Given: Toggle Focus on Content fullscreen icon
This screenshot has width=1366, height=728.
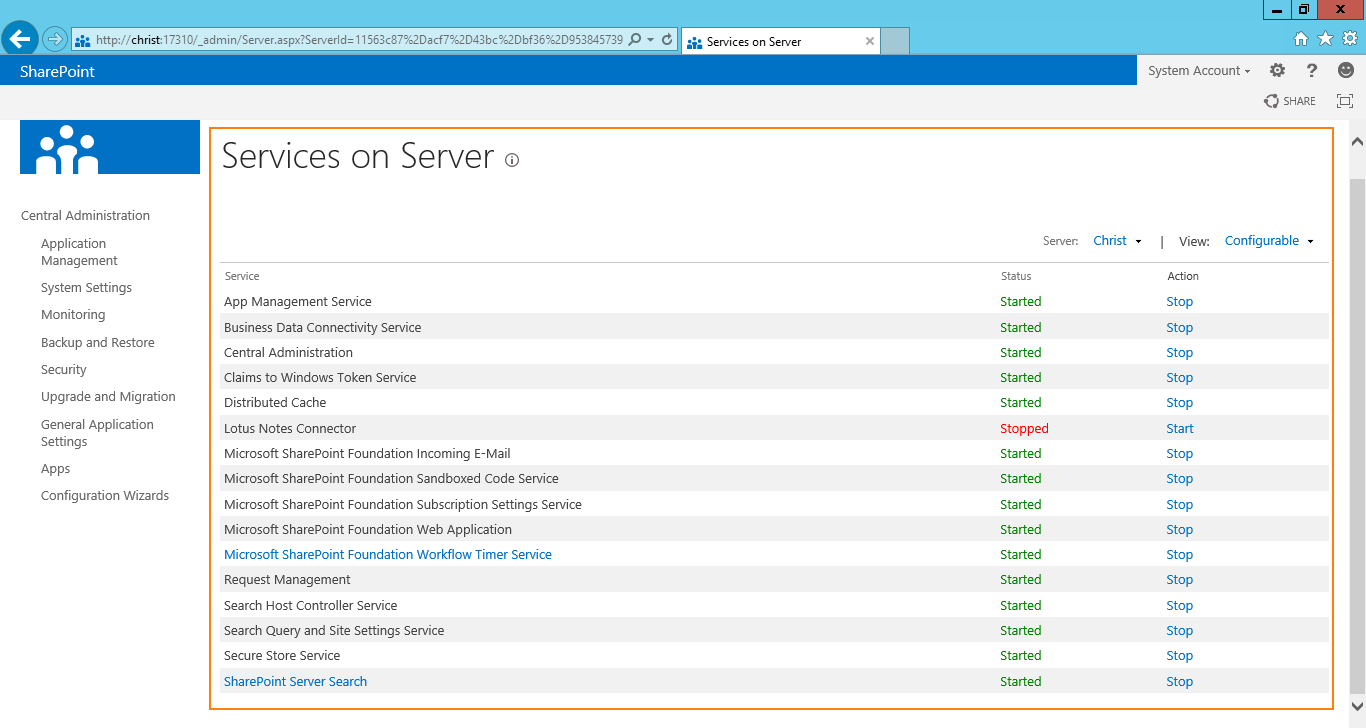Looking at the screenshot, I should tap(1345, 101).
